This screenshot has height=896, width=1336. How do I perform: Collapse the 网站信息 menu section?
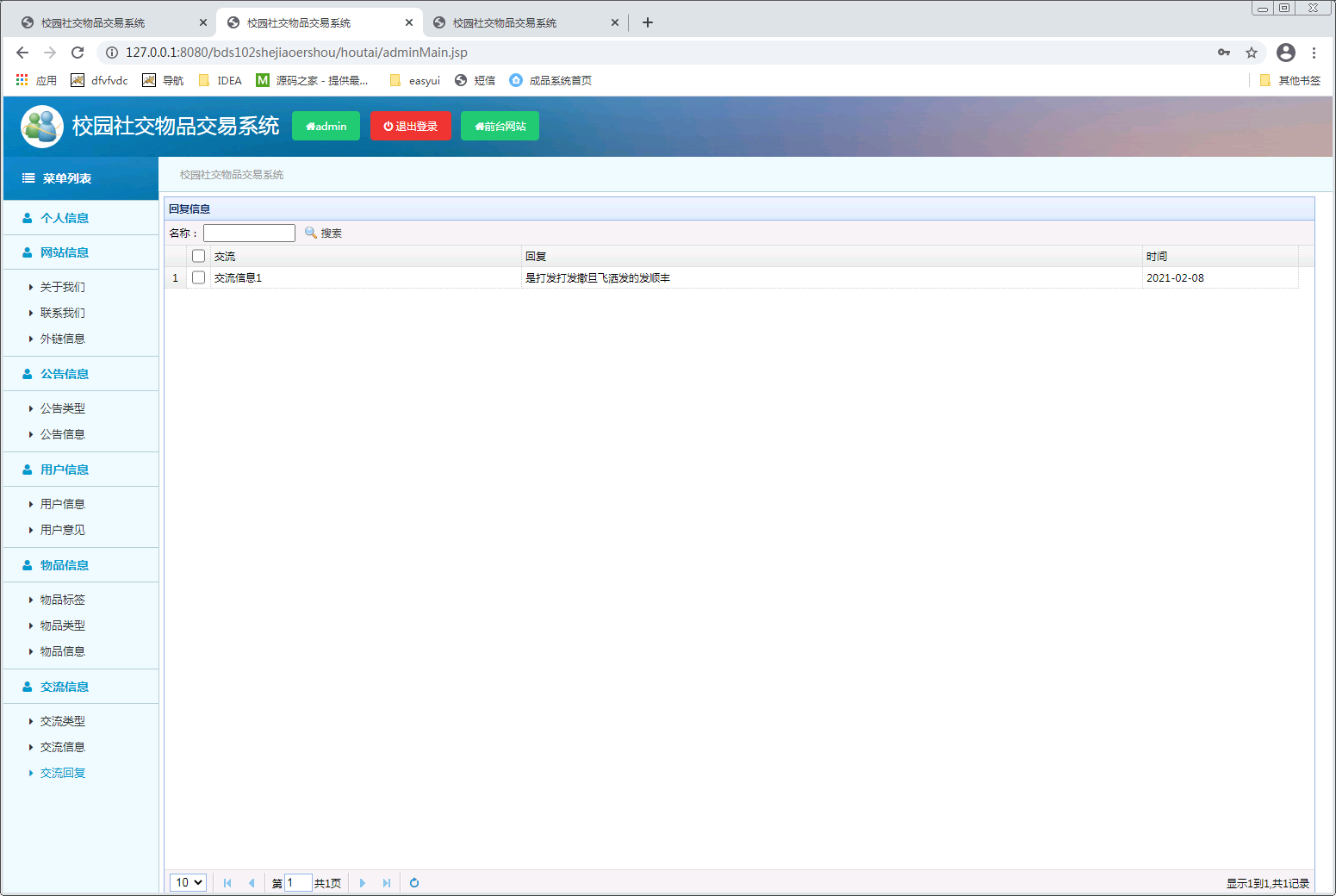click(81, 252)
